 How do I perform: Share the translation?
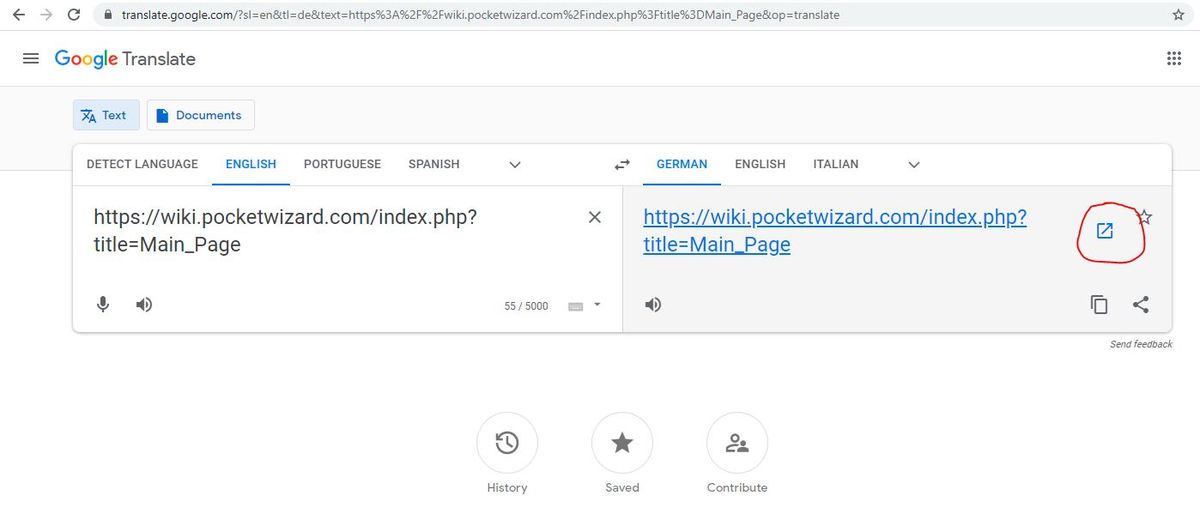pos(1140,305)
